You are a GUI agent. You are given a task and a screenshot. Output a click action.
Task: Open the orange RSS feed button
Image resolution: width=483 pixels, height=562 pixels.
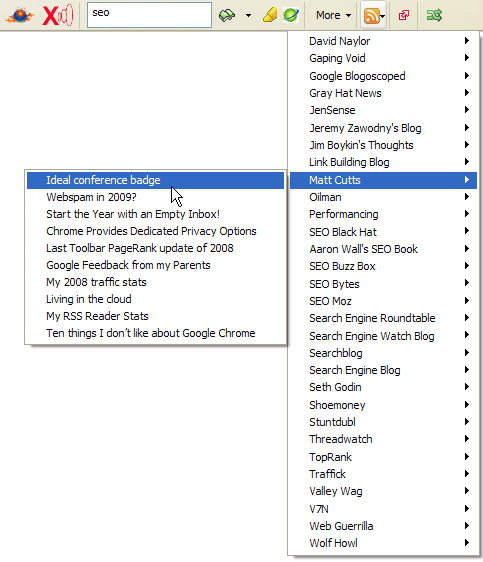[x=374, y=16]
